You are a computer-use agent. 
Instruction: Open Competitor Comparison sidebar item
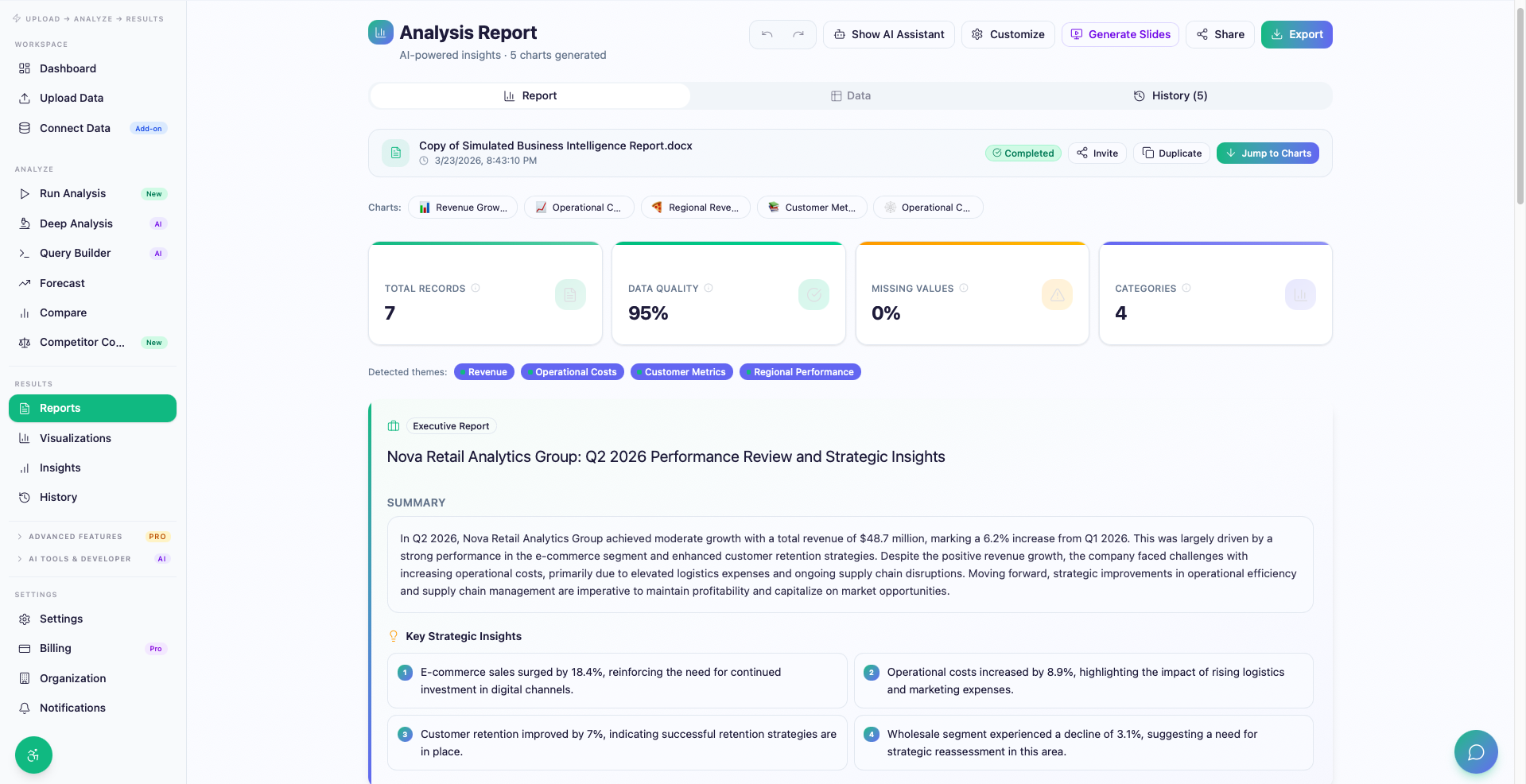tap(92, 342)
